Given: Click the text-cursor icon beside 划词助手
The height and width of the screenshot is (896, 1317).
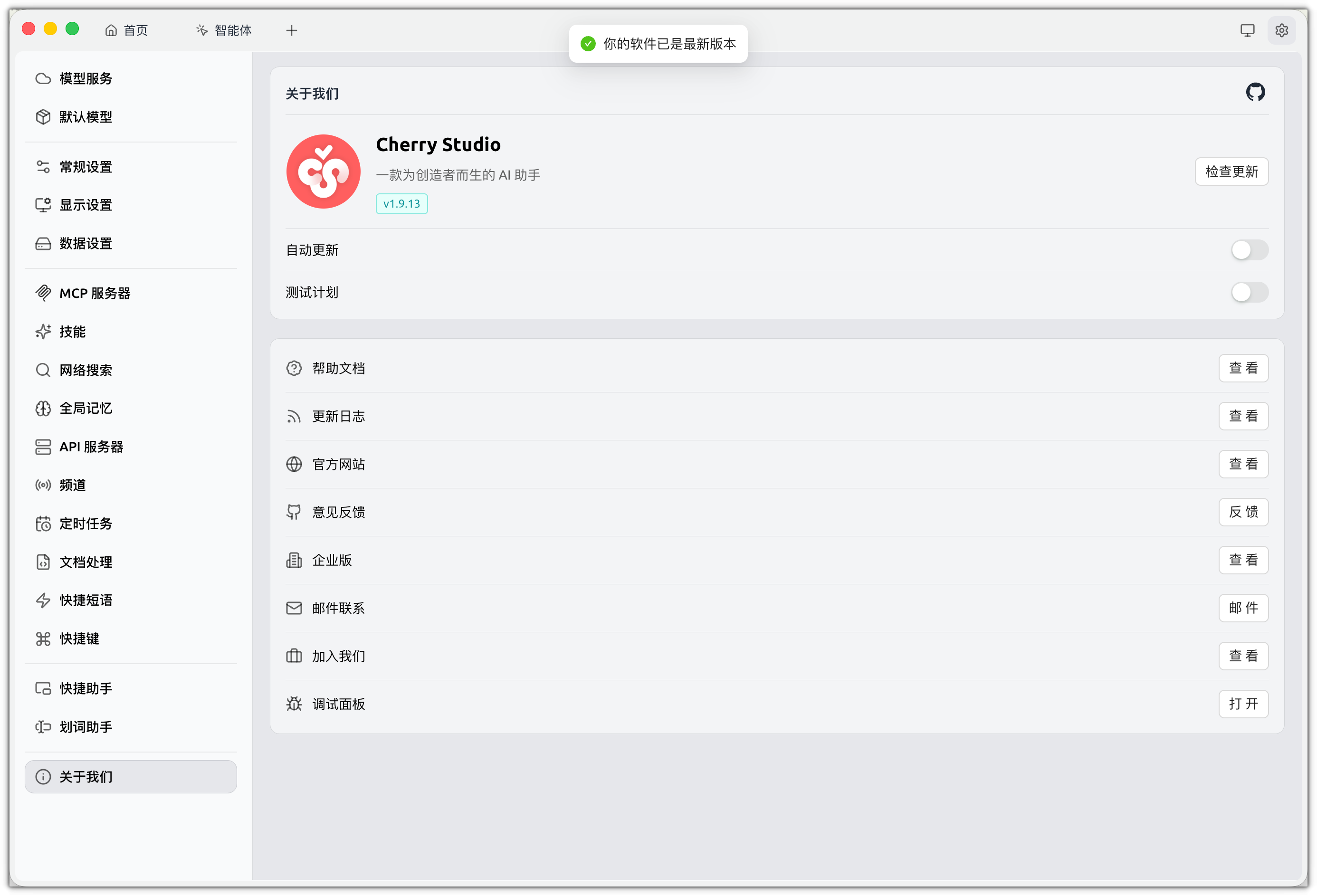Looking at the screenshot, I should coord(43,726).
